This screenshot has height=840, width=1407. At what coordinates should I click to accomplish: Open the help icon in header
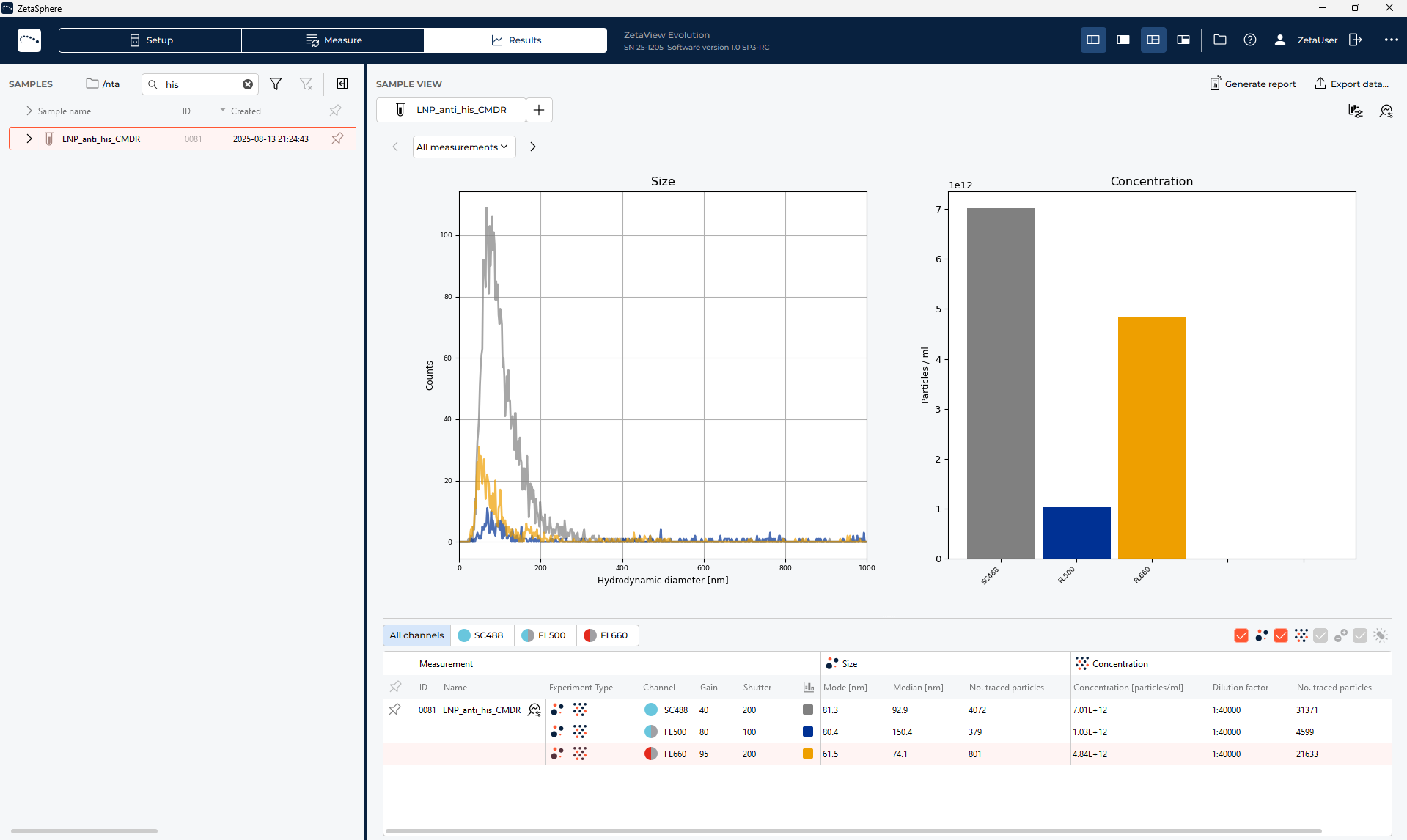coord(1250,40)
